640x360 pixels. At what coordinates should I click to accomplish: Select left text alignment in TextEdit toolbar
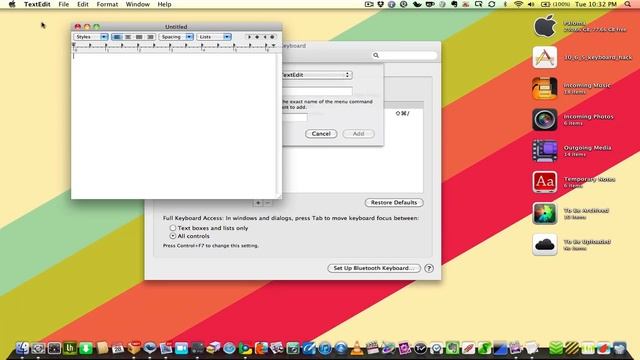[117, 37]
